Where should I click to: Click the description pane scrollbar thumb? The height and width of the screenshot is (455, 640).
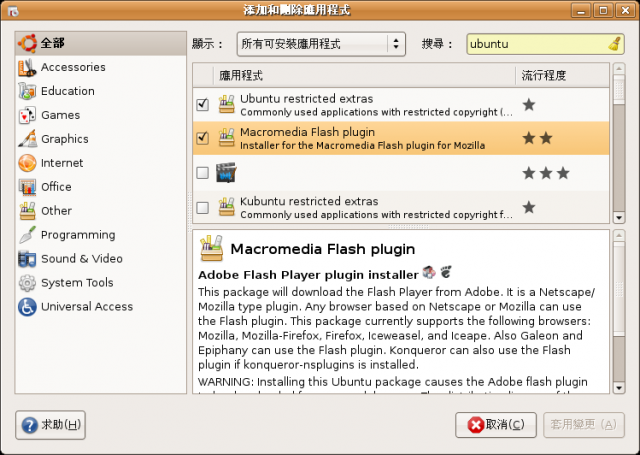(619, 289)
